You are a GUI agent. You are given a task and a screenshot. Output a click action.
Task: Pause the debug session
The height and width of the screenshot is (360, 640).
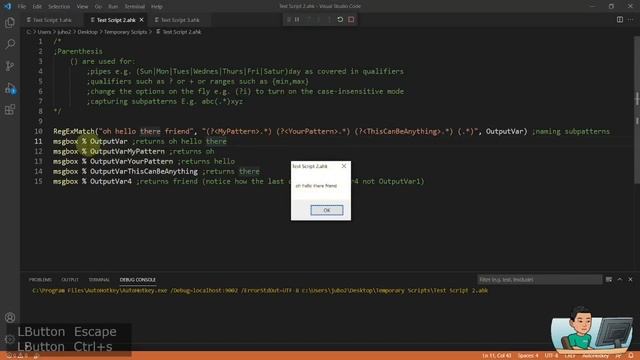tap(297, 20)
